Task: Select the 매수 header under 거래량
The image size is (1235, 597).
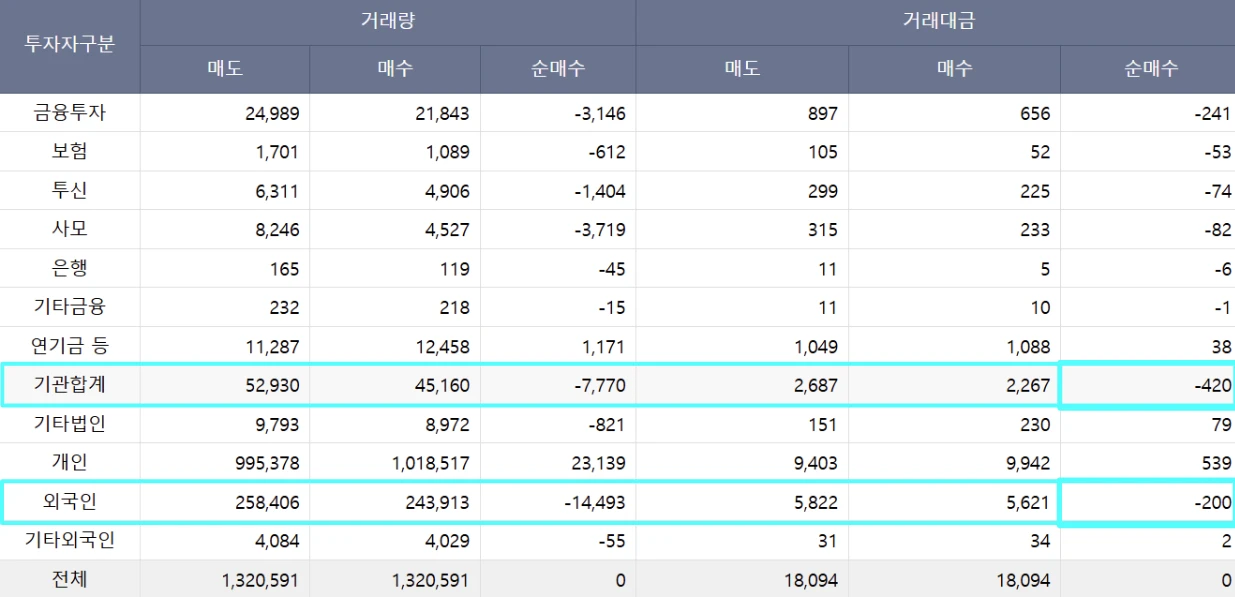Action: (x=394, y=69)
